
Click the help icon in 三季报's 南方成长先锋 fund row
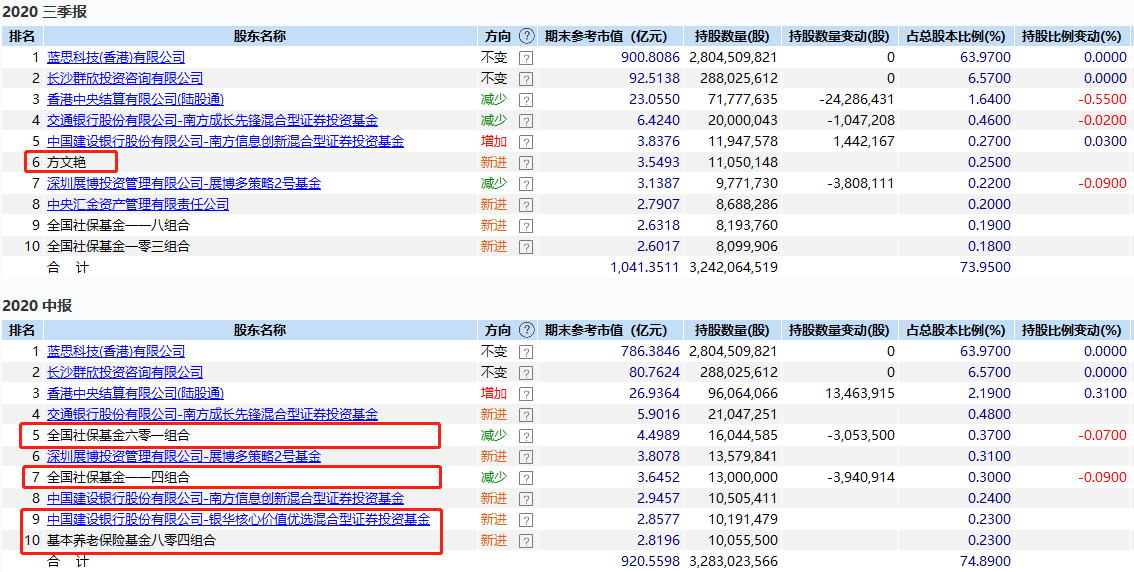click(x=526, y=121)
